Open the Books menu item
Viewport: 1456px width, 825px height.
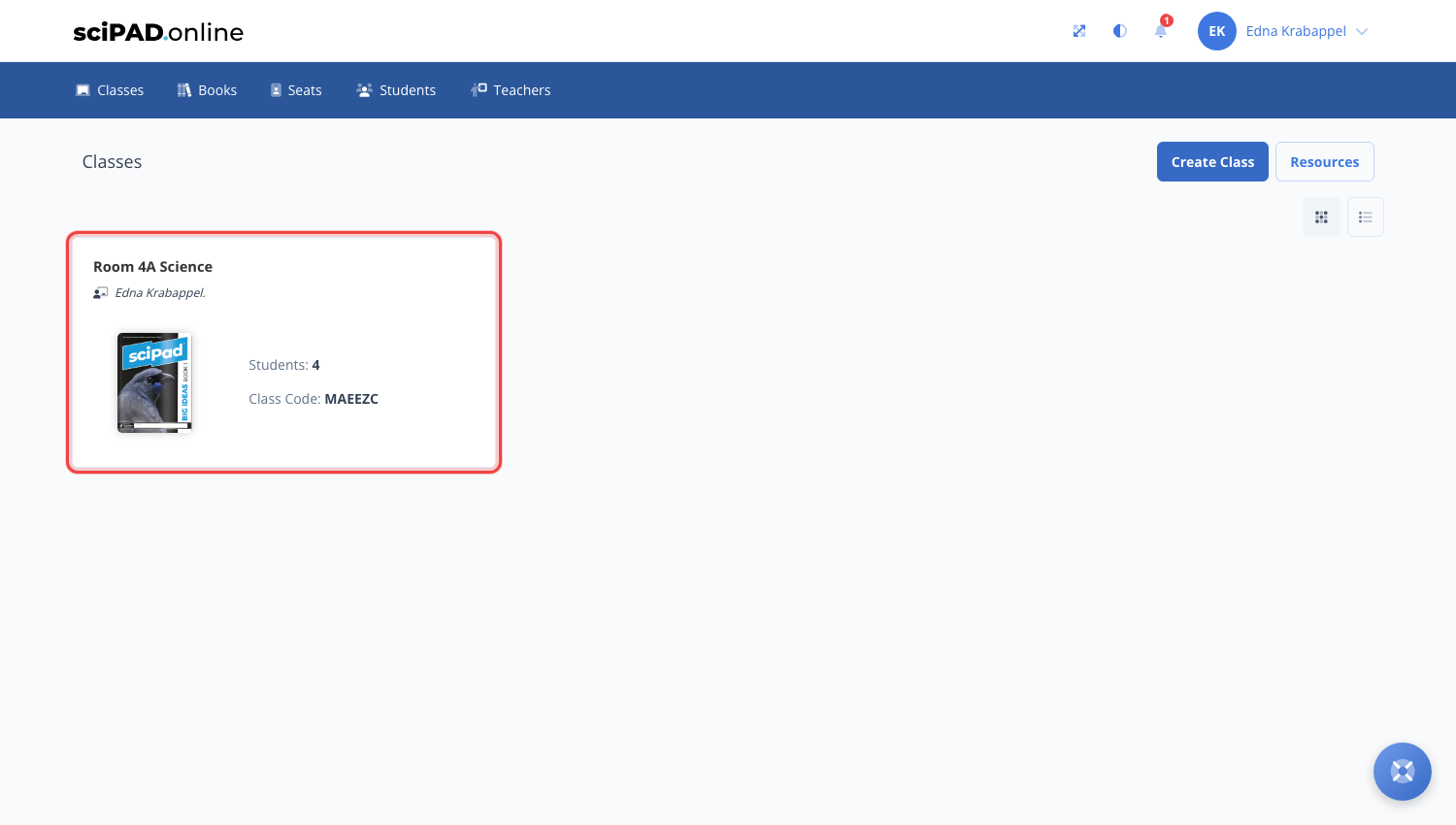pos(207,90)
